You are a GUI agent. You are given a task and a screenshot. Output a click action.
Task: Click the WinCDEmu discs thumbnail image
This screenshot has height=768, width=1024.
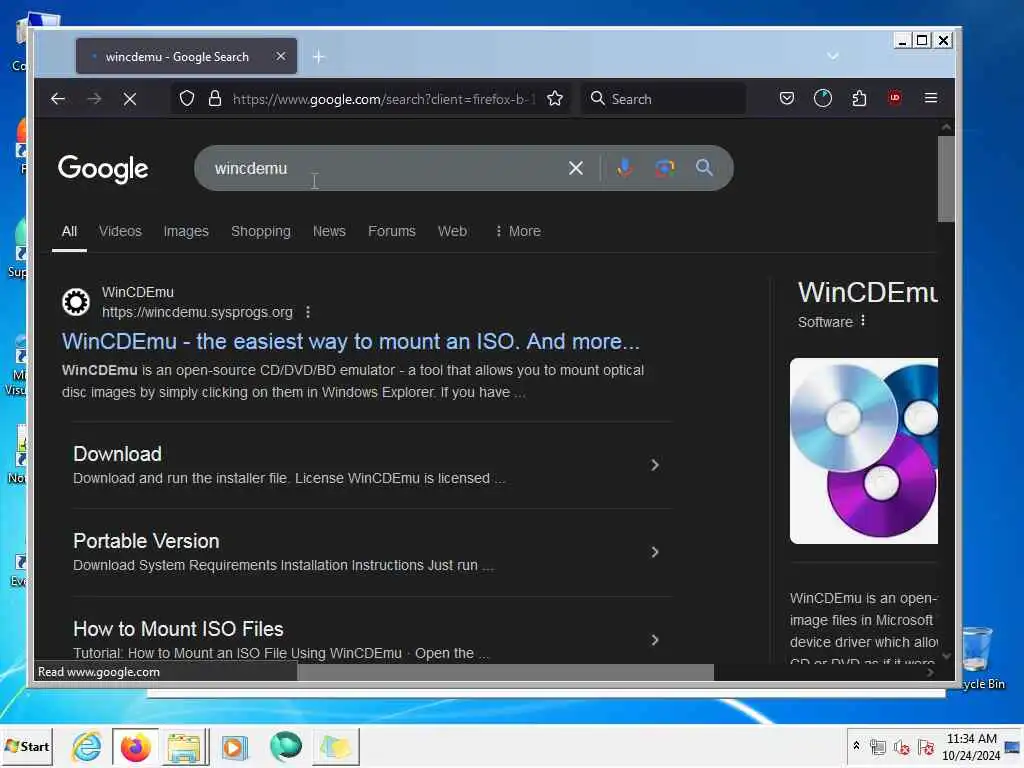point(864,451)
